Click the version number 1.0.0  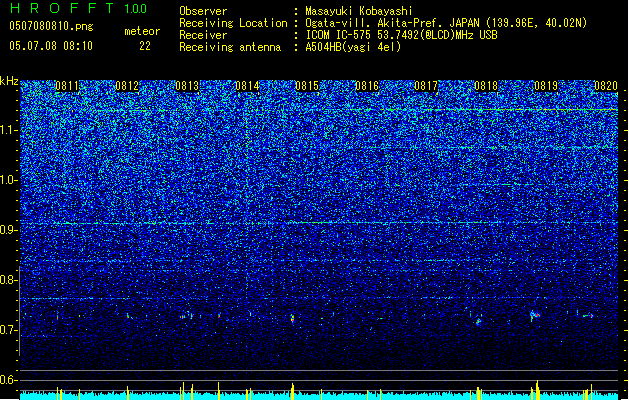click(135, 8)
